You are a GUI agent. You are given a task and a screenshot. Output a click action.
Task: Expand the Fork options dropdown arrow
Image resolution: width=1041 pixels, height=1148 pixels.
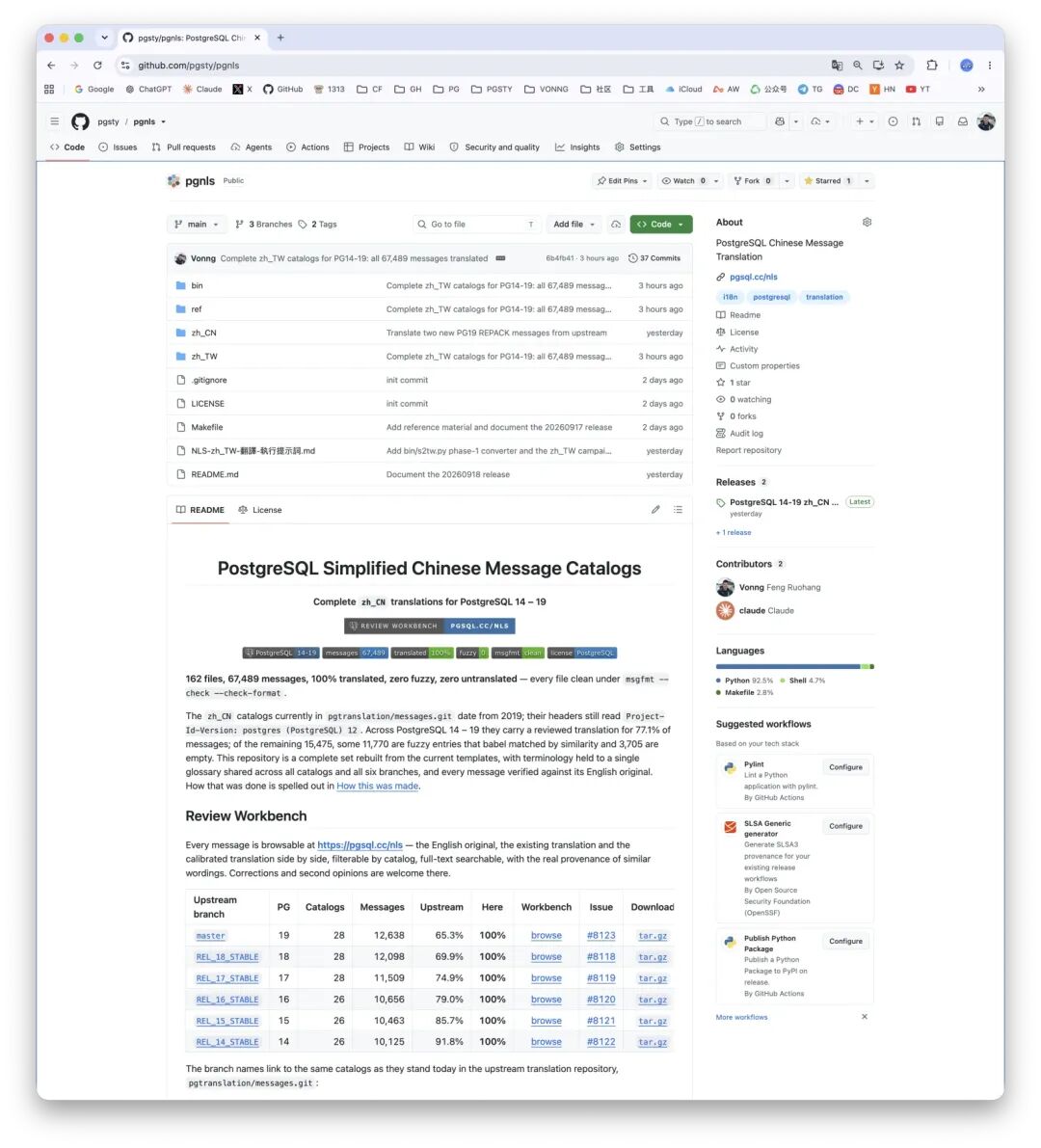pos(787,181)
